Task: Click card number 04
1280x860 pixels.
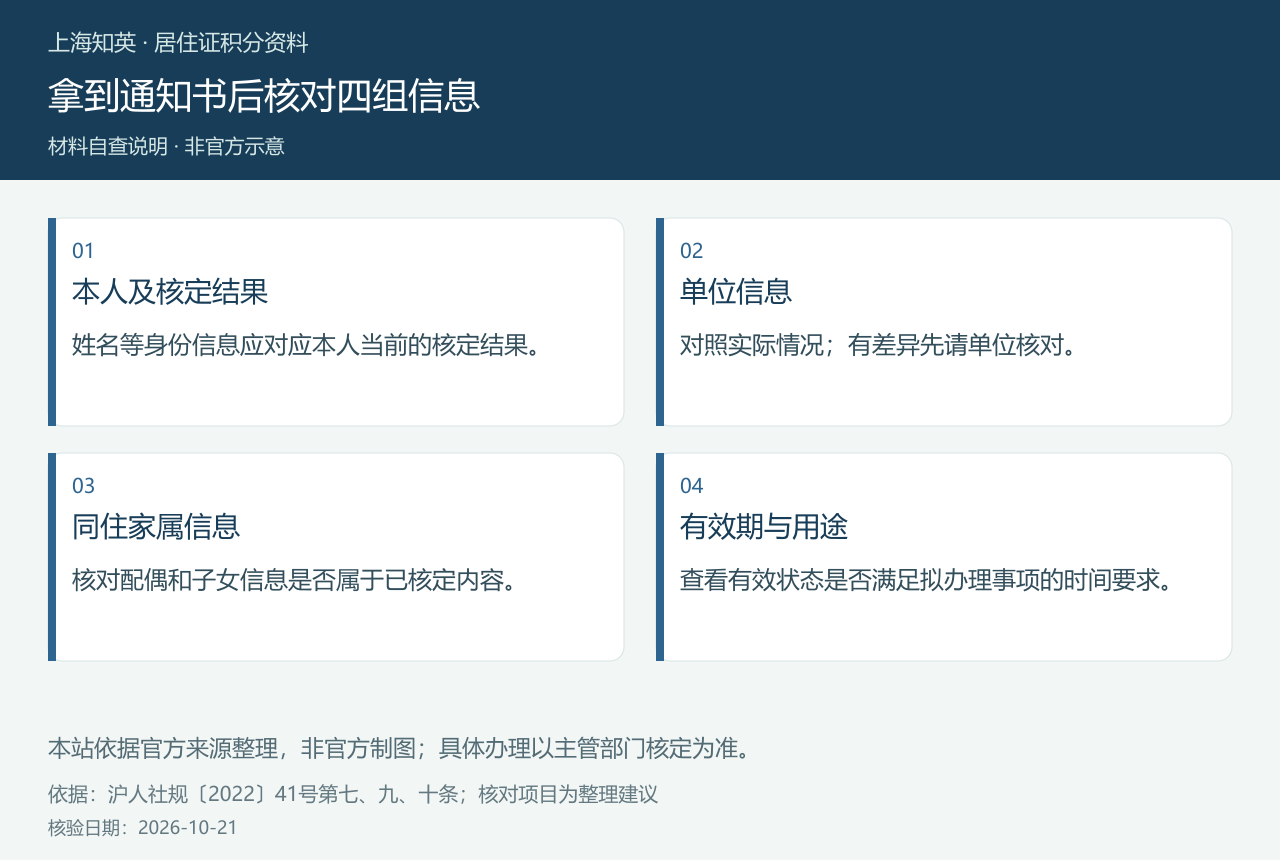Action: (692, 486)
